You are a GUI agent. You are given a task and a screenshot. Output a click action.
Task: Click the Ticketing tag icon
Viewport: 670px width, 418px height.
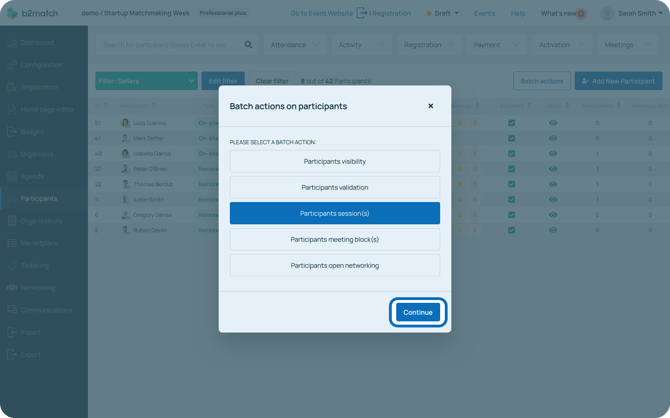(12, 265)
